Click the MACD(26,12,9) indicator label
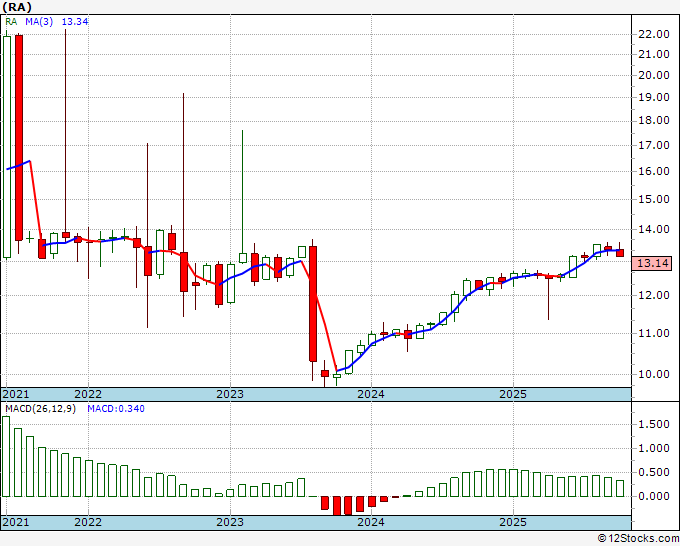The width and height of the screenshot is (680, 546). coord(40,409)
